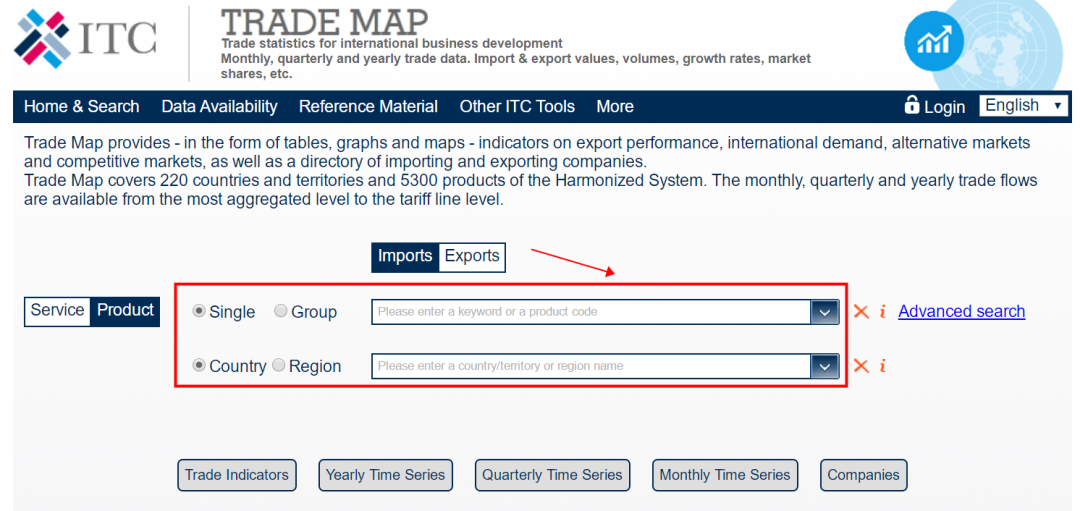1080x511 pixels.
Task: Click the Yearly Time Series button
Action: 386,475
